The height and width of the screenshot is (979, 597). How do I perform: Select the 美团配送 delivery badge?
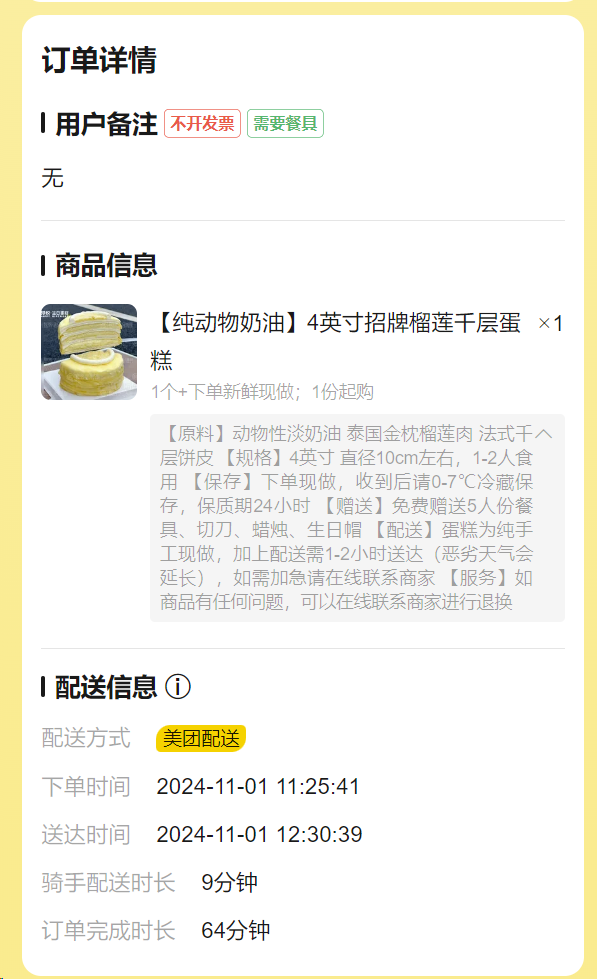point(201,739)
